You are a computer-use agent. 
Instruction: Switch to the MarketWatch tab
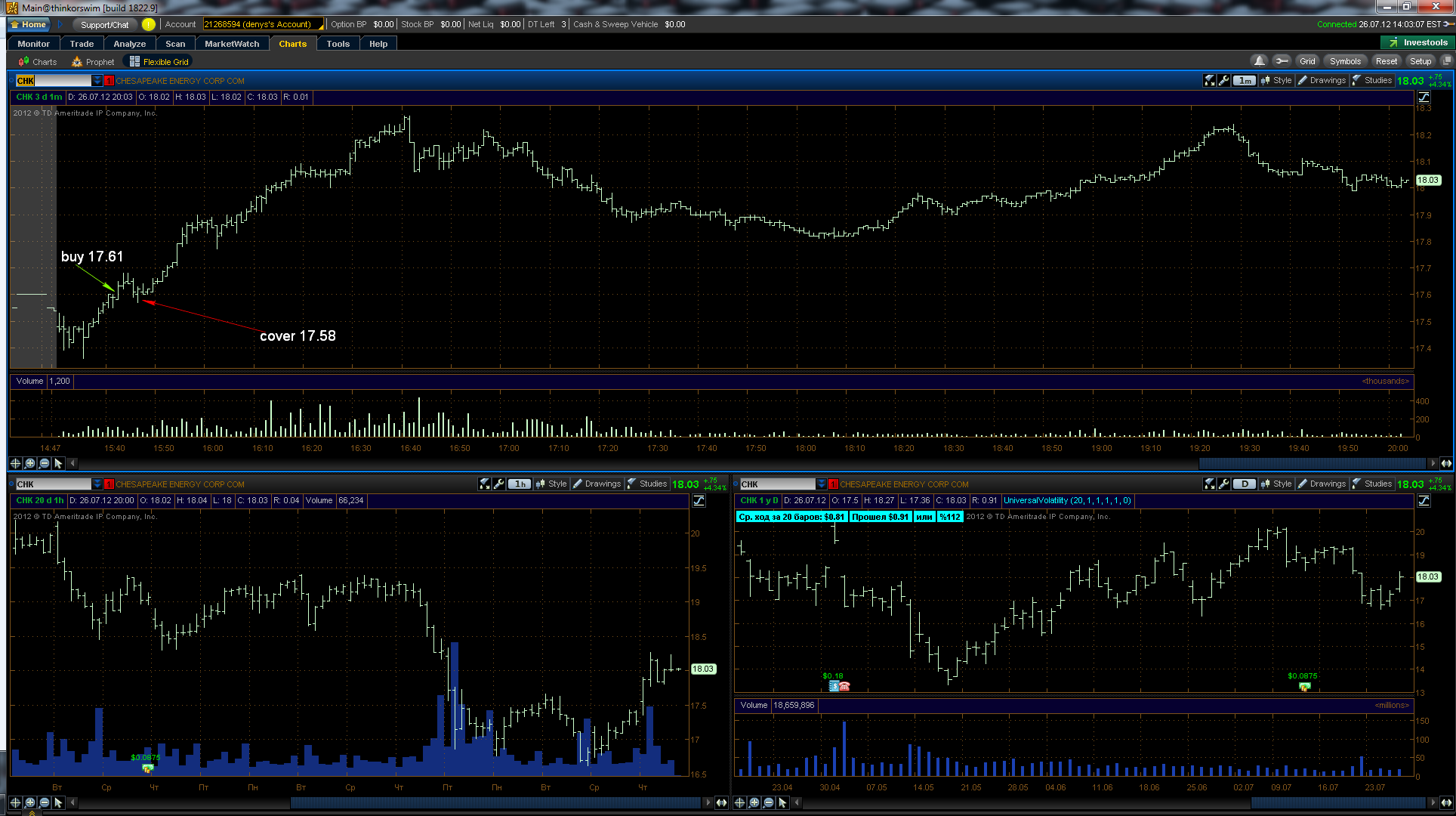(232, 44)
